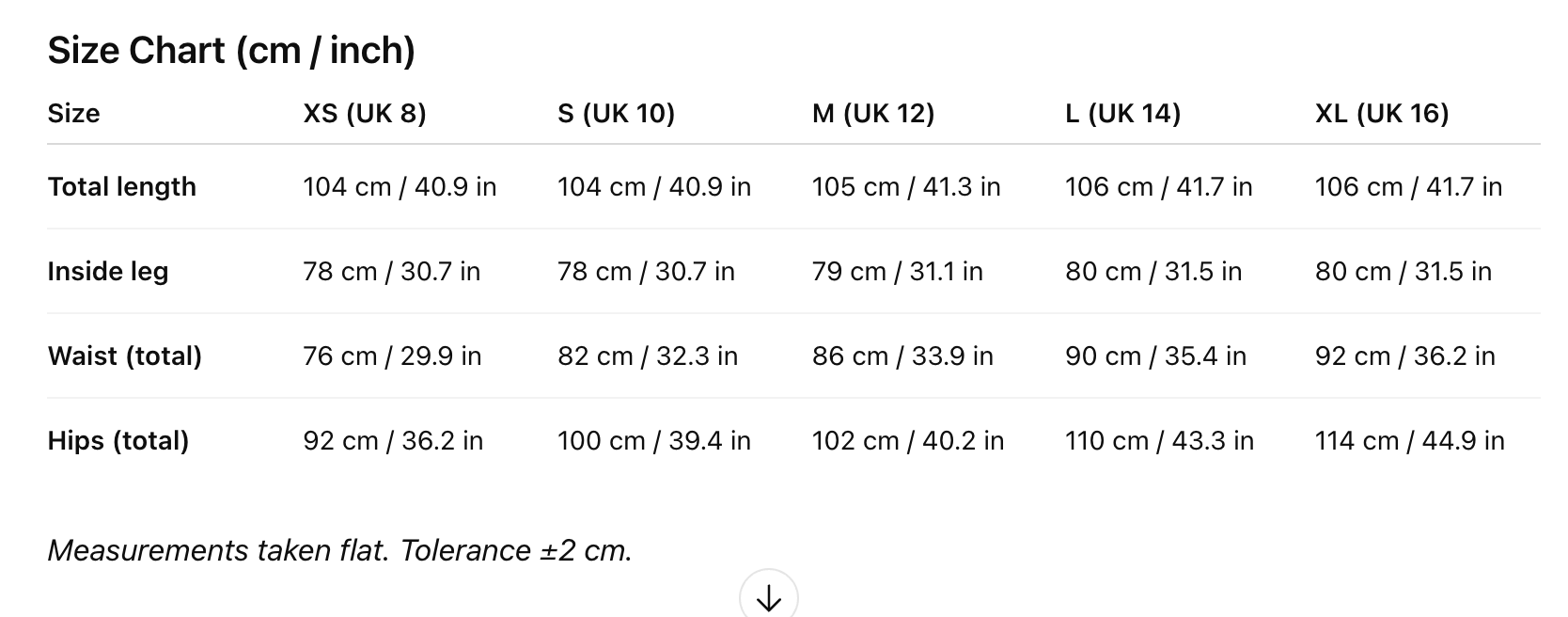
Task: Click the Hips (total) row label
Action: tap(118, 441)
